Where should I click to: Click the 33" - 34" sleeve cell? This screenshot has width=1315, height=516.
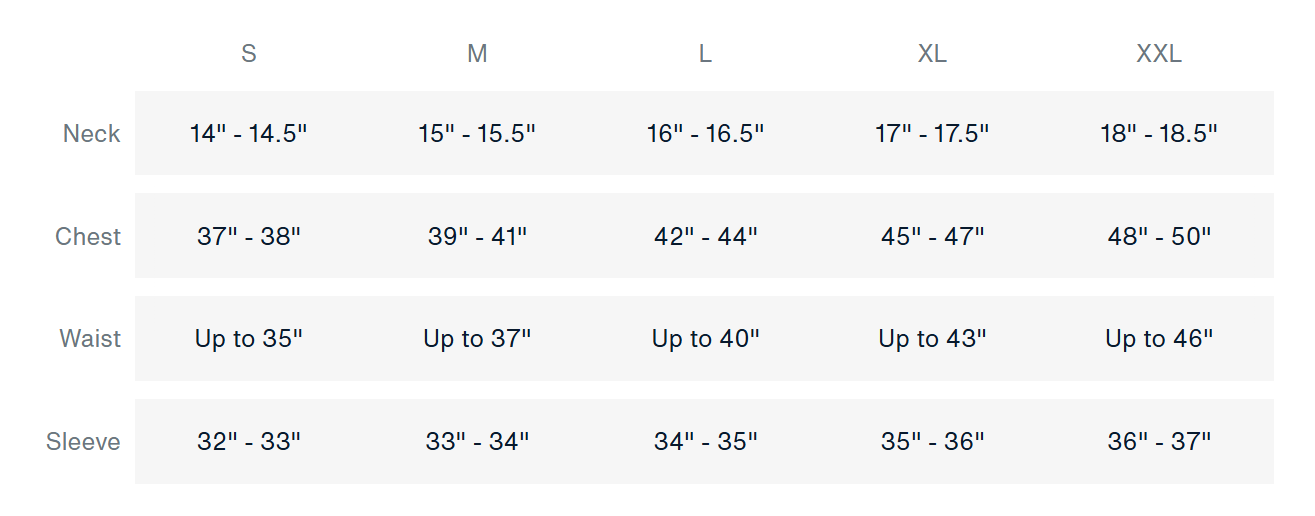click(x=477, y=442)
